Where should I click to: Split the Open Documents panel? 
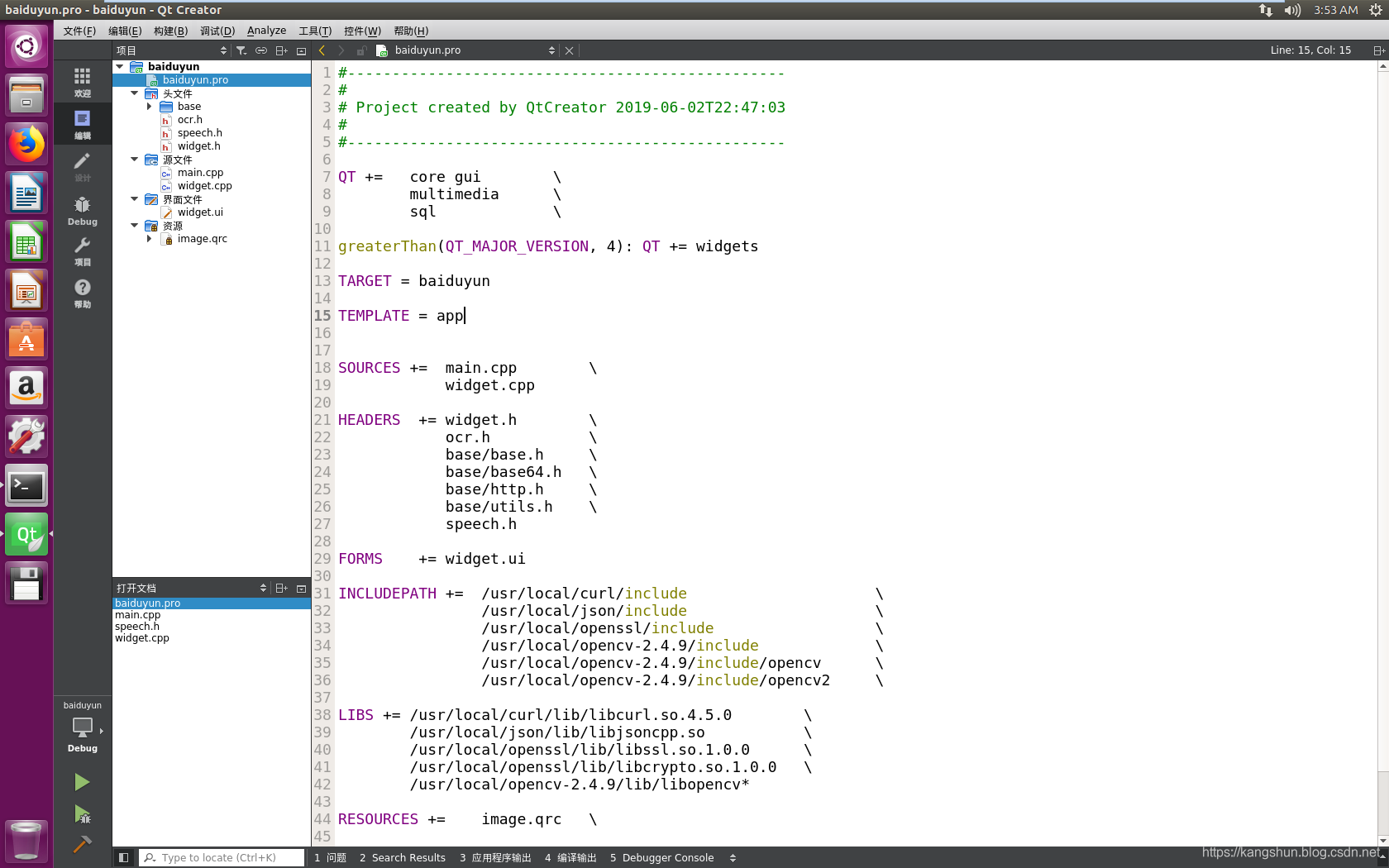click(281, 589)
